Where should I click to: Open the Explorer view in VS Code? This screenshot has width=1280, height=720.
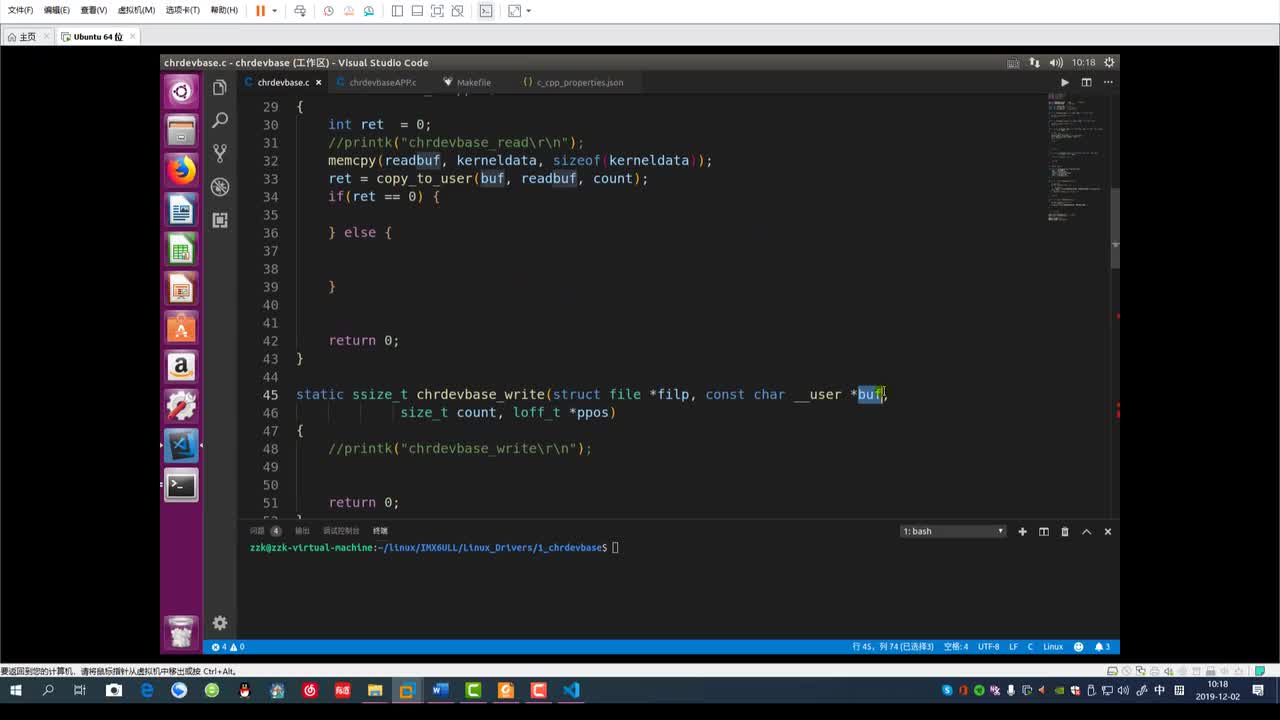point(220,88)
